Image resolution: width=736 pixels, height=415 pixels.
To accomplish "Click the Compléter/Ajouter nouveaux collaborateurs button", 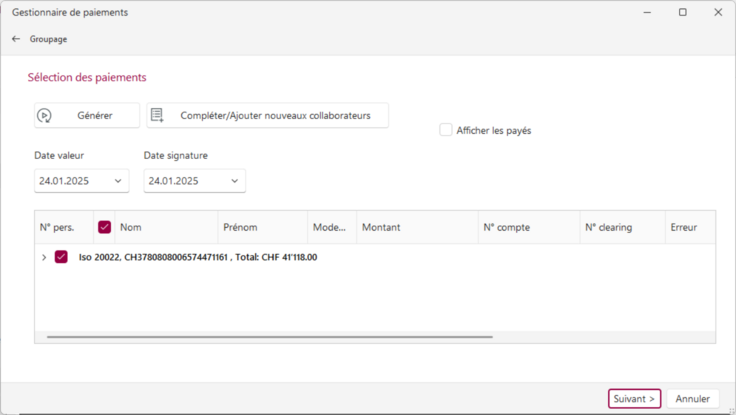I will [268, 115].
